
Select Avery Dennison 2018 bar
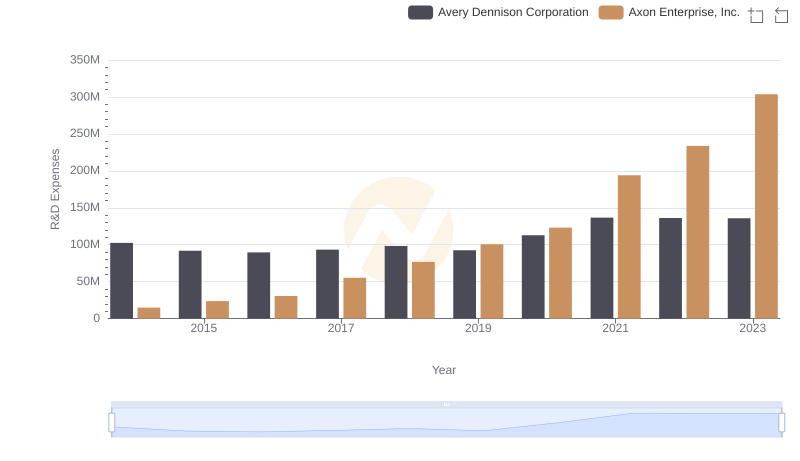tap(396, 282)
